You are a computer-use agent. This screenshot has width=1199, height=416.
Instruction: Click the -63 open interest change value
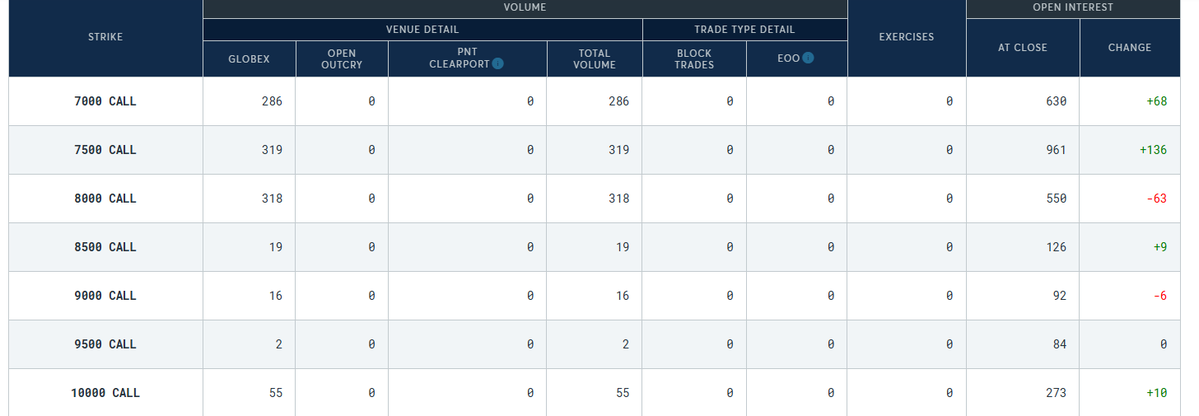click(1156, 199)
